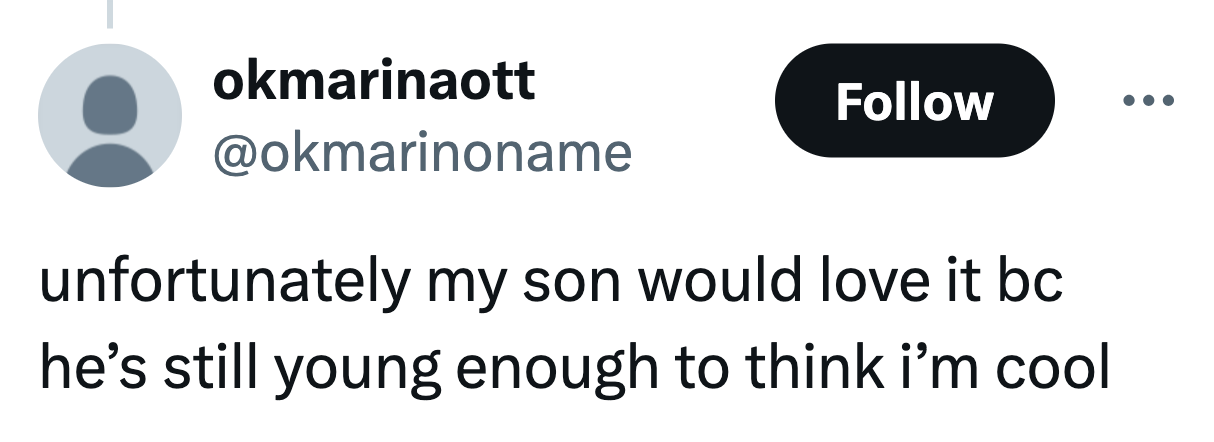The image size is (1214, 442).
Task: Follow the okmarinaott account
Action: click(914, 101)
